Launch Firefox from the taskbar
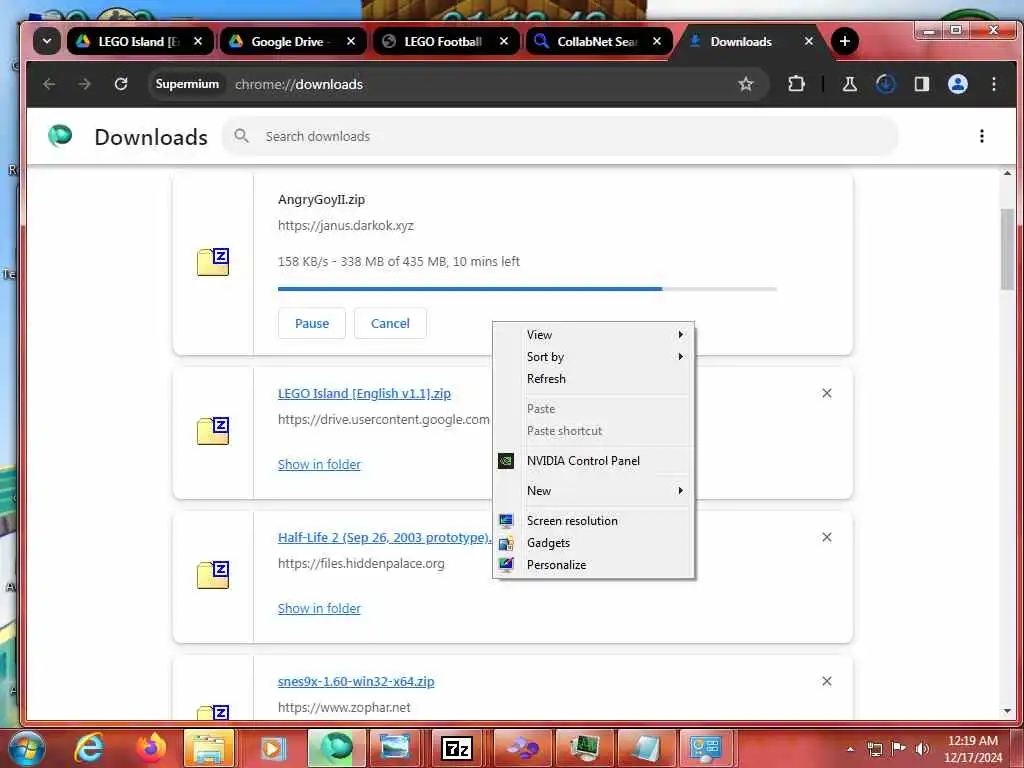Image resolution: width=1024 pixels, height=768 pixels. point(150,748)
